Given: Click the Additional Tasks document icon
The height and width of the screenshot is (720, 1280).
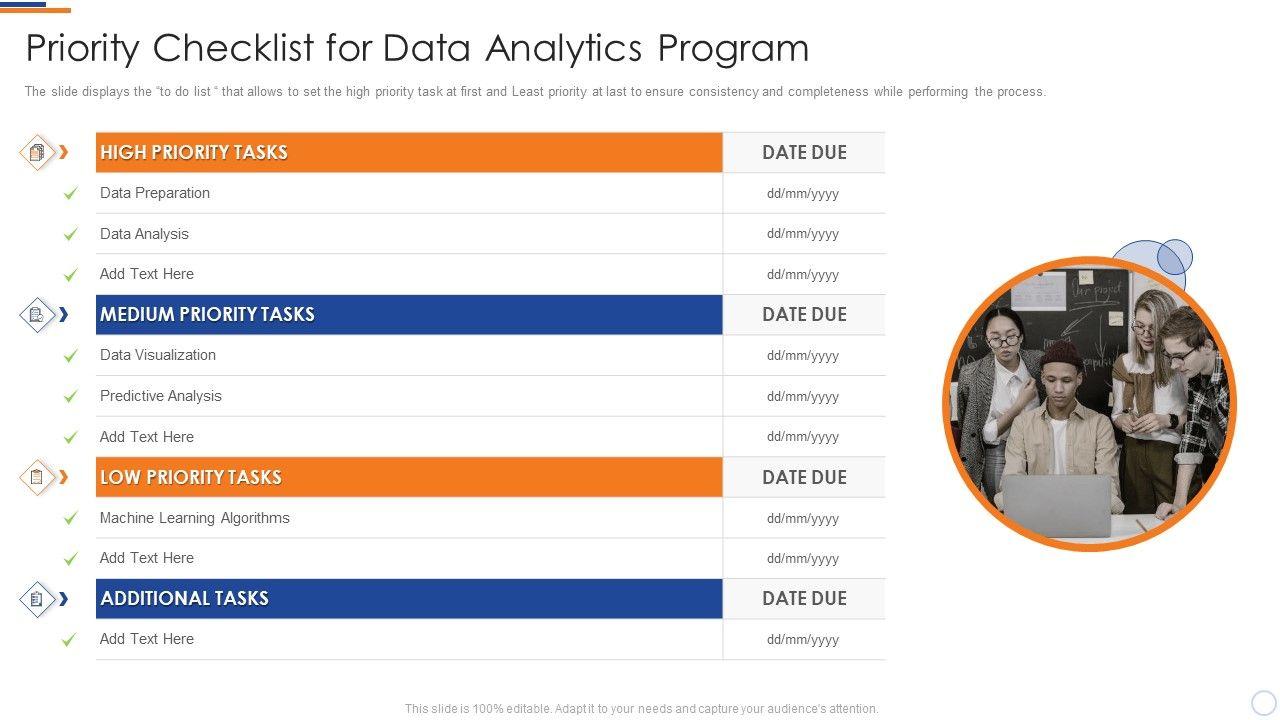Looking at the screenshot, I should (x=37, y=599).
